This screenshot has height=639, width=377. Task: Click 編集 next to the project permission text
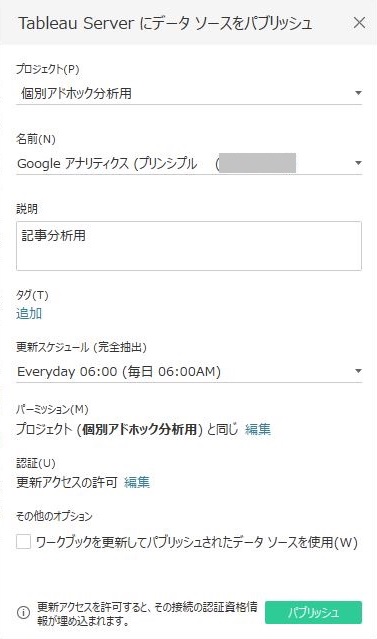pyautogui.click(x=258, y=429)
